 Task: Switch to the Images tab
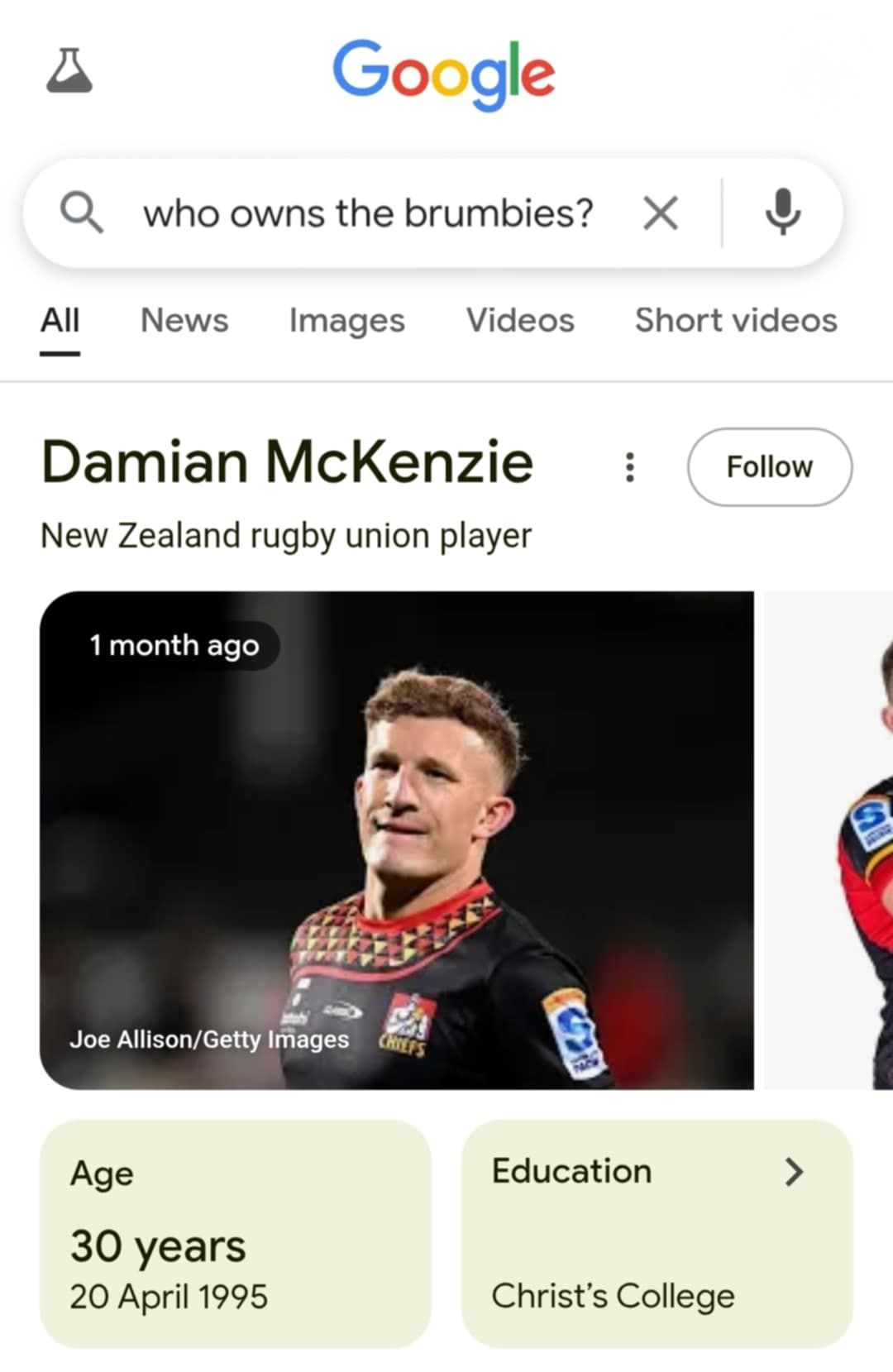(x=347, y=321)
